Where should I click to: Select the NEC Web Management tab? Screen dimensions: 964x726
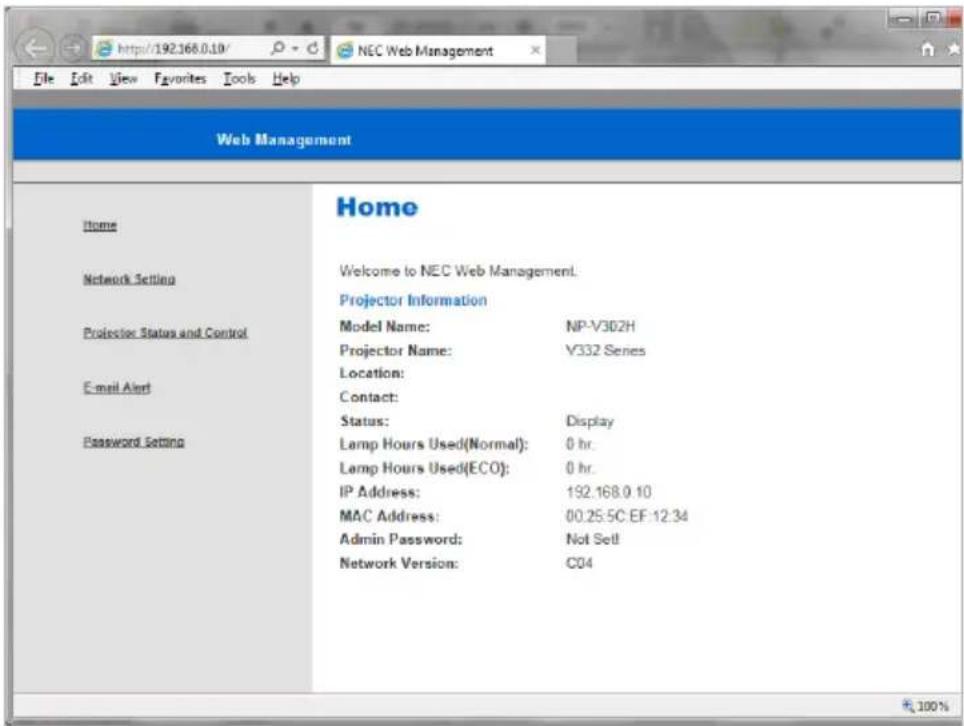coord(438,50)
